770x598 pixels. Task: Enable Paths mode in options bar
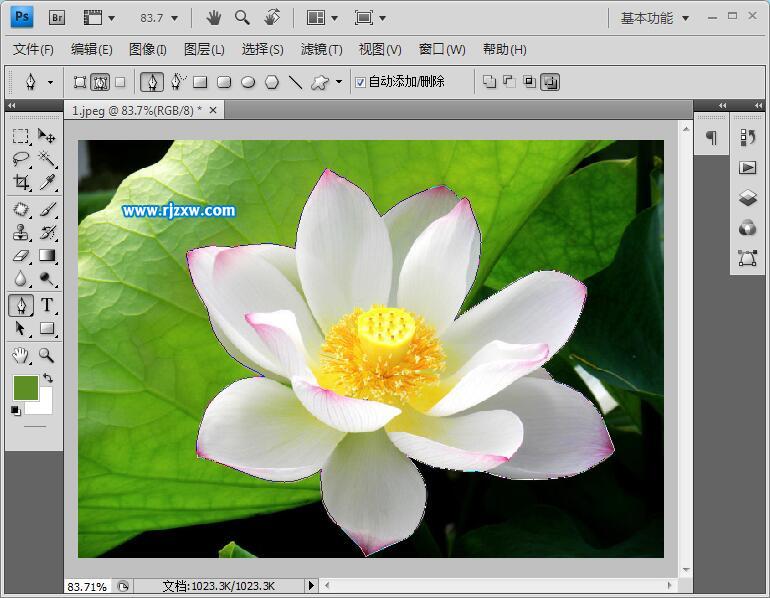point(100,82)
